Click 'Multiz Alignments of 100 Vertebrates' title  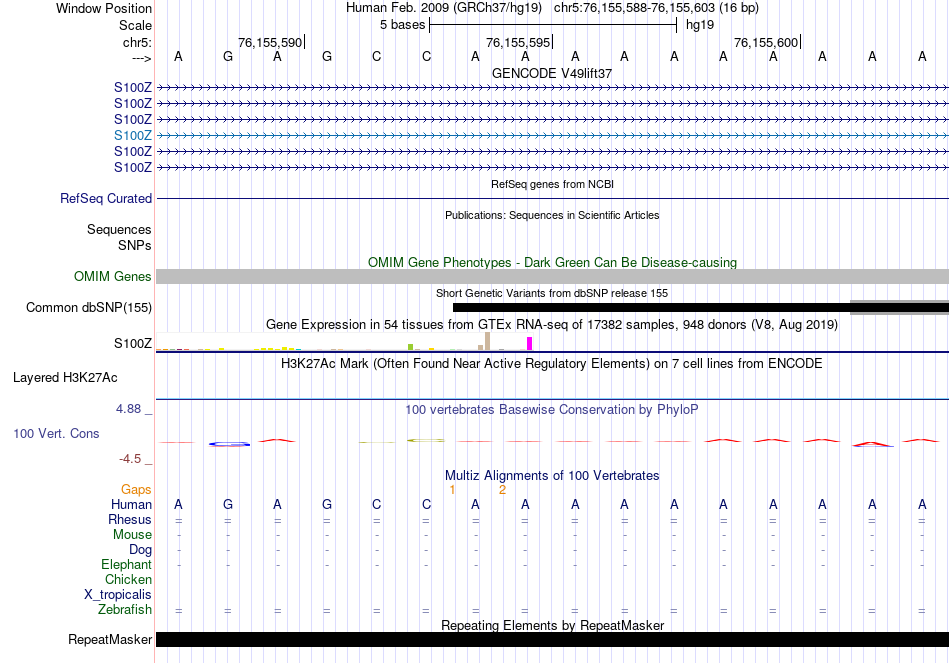tap(552, 476)
